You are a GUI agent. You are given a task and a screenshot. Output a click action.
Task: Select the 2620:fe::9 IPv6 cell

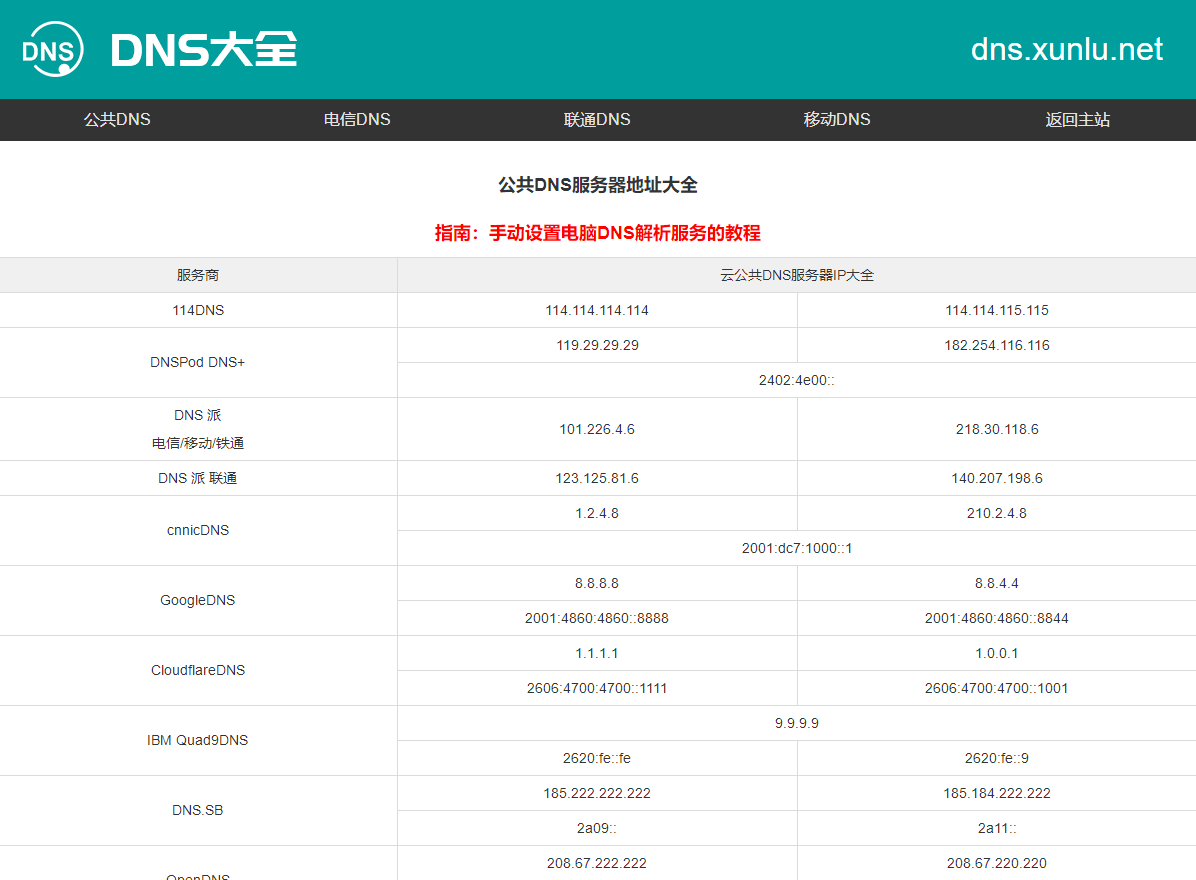(996, 758)
